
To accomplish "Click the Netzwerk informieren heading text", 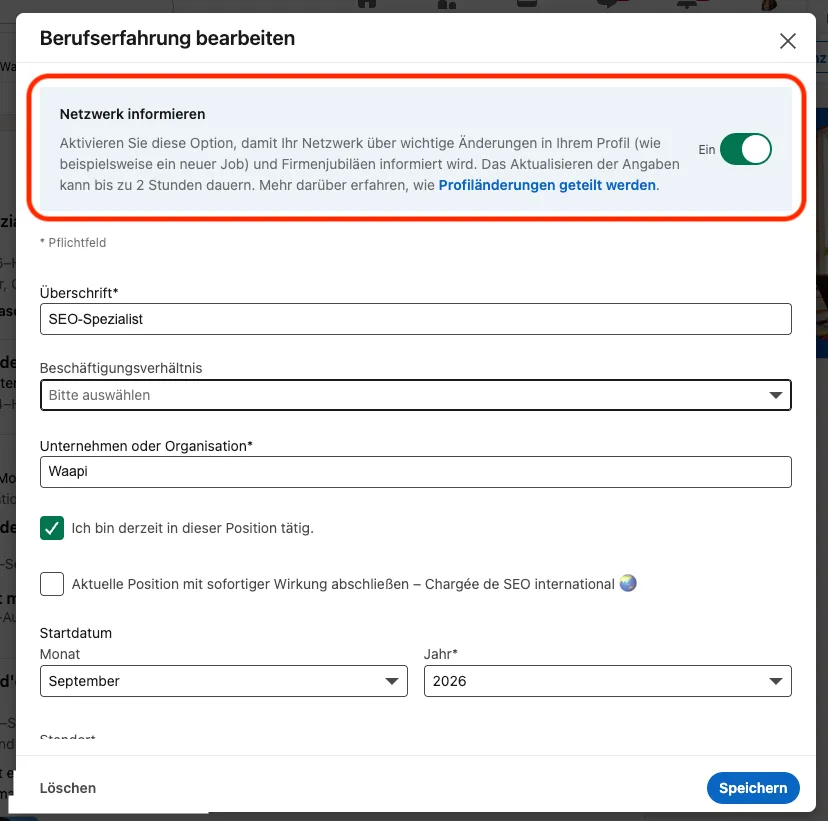I will click(x=132, y=114).
